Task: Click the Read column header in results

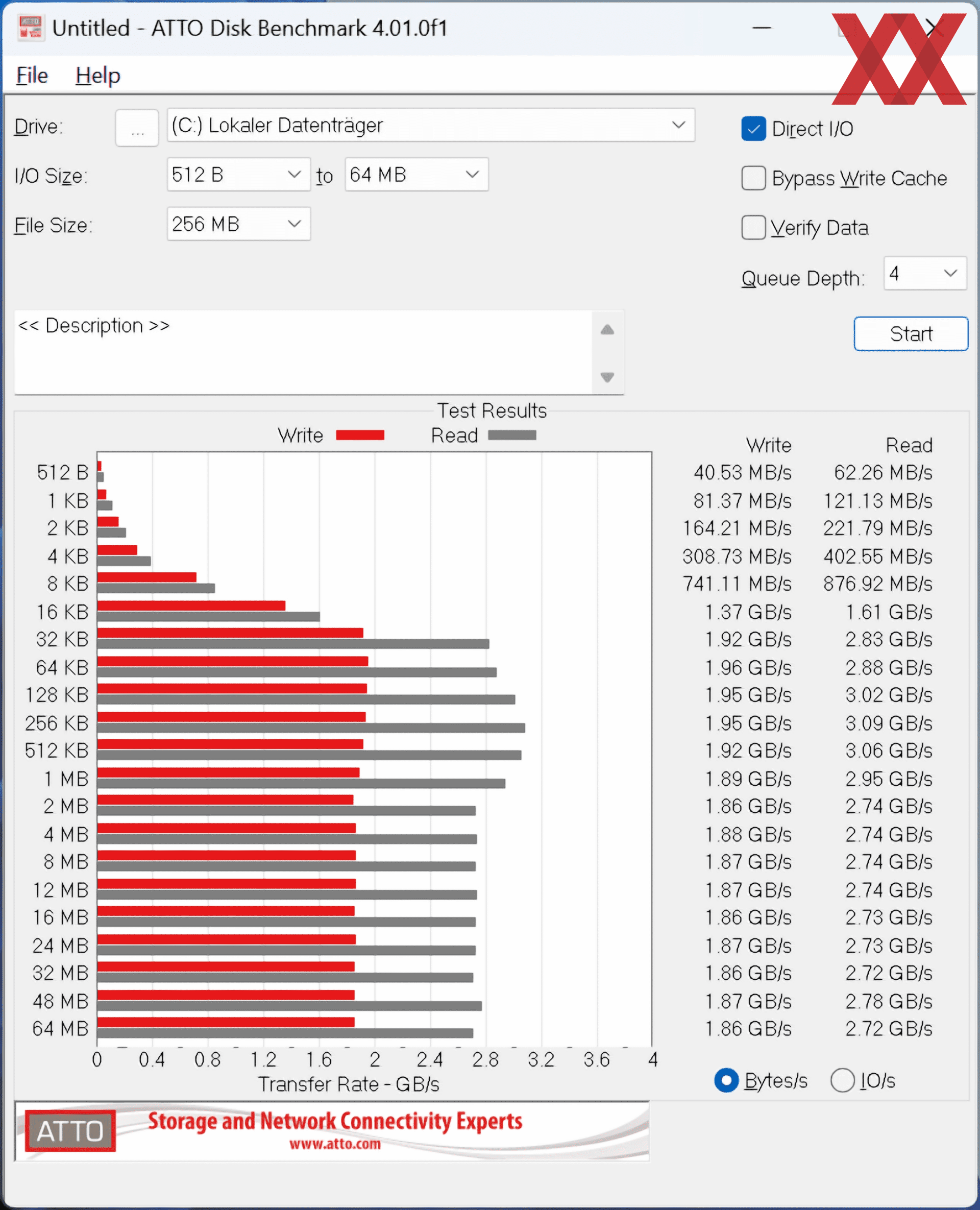Action: click(909, 446)
